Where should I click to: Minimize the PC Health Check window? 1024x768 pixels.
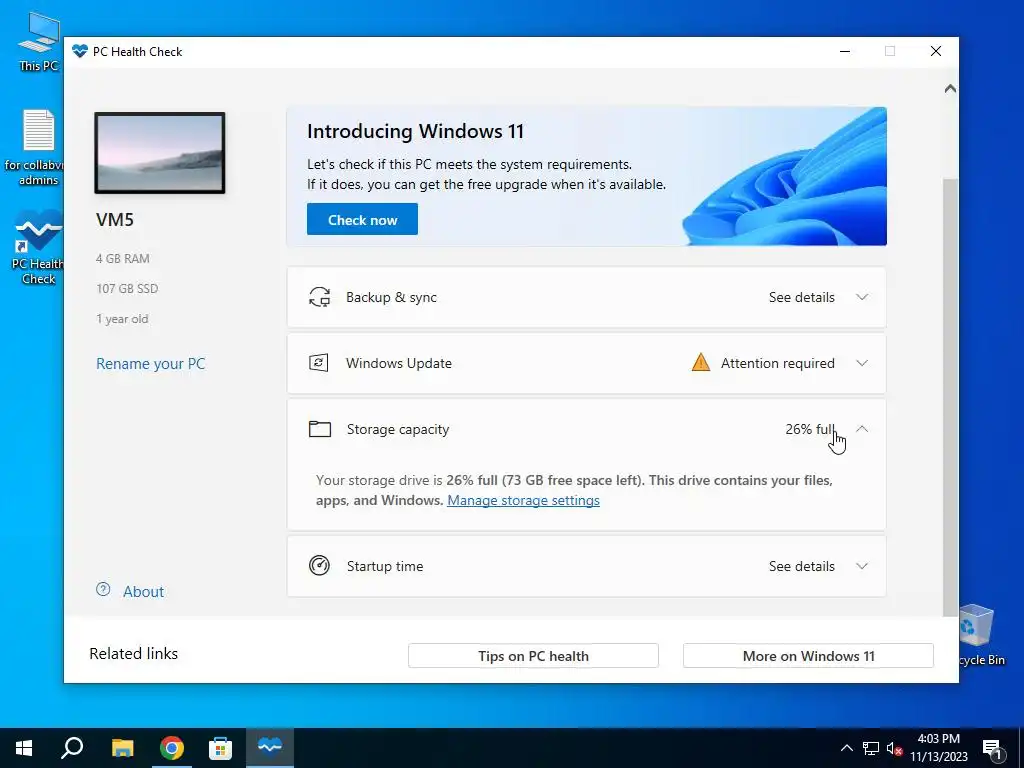coord(845,51)
